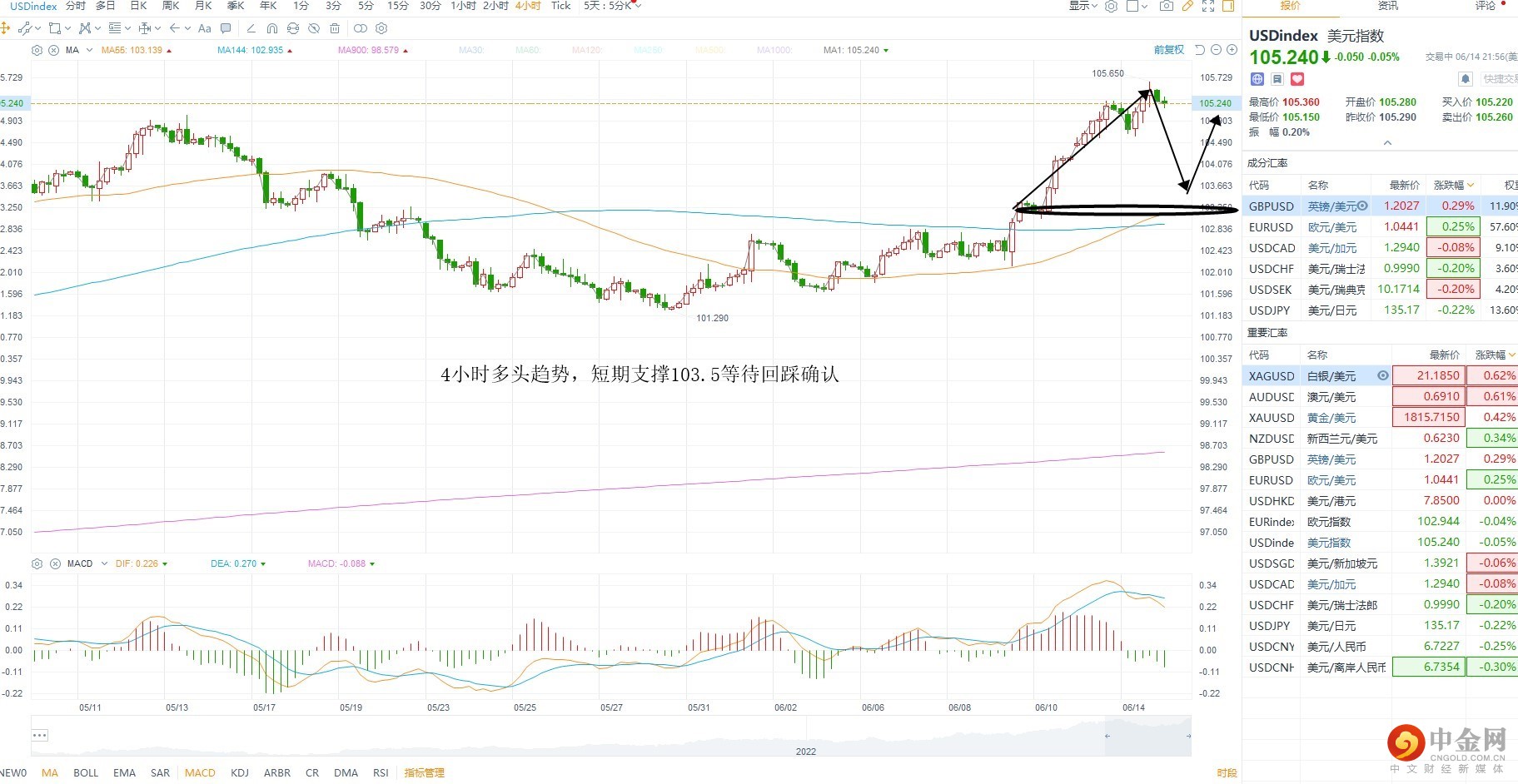This screenshot has height=784, width=1518.
Task: Open the Fibonacci lines tool
Action: (115, 28)
